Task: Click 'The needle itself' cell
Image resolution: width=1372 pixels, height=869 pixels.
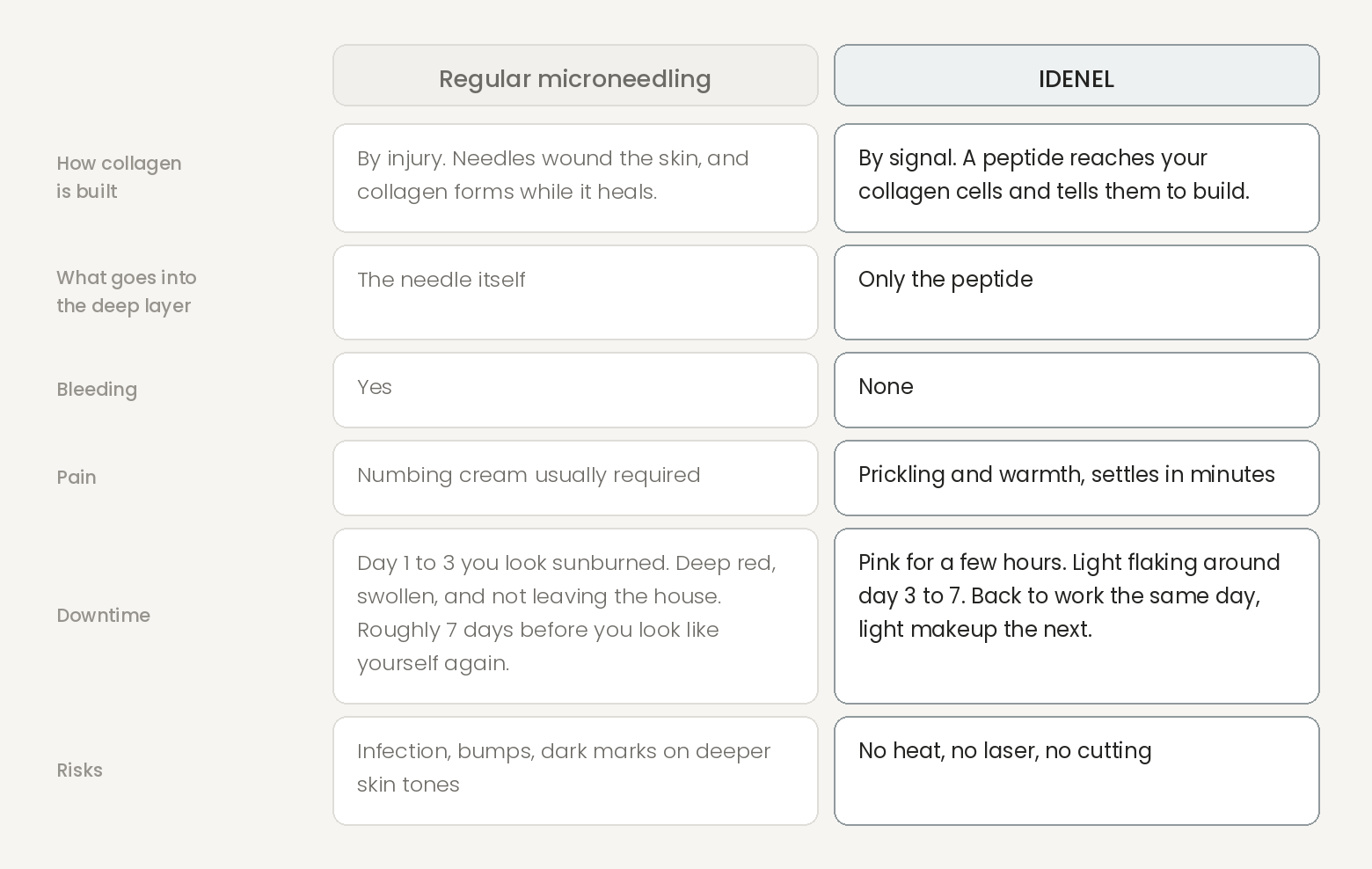Action: [x=575, y=293]
